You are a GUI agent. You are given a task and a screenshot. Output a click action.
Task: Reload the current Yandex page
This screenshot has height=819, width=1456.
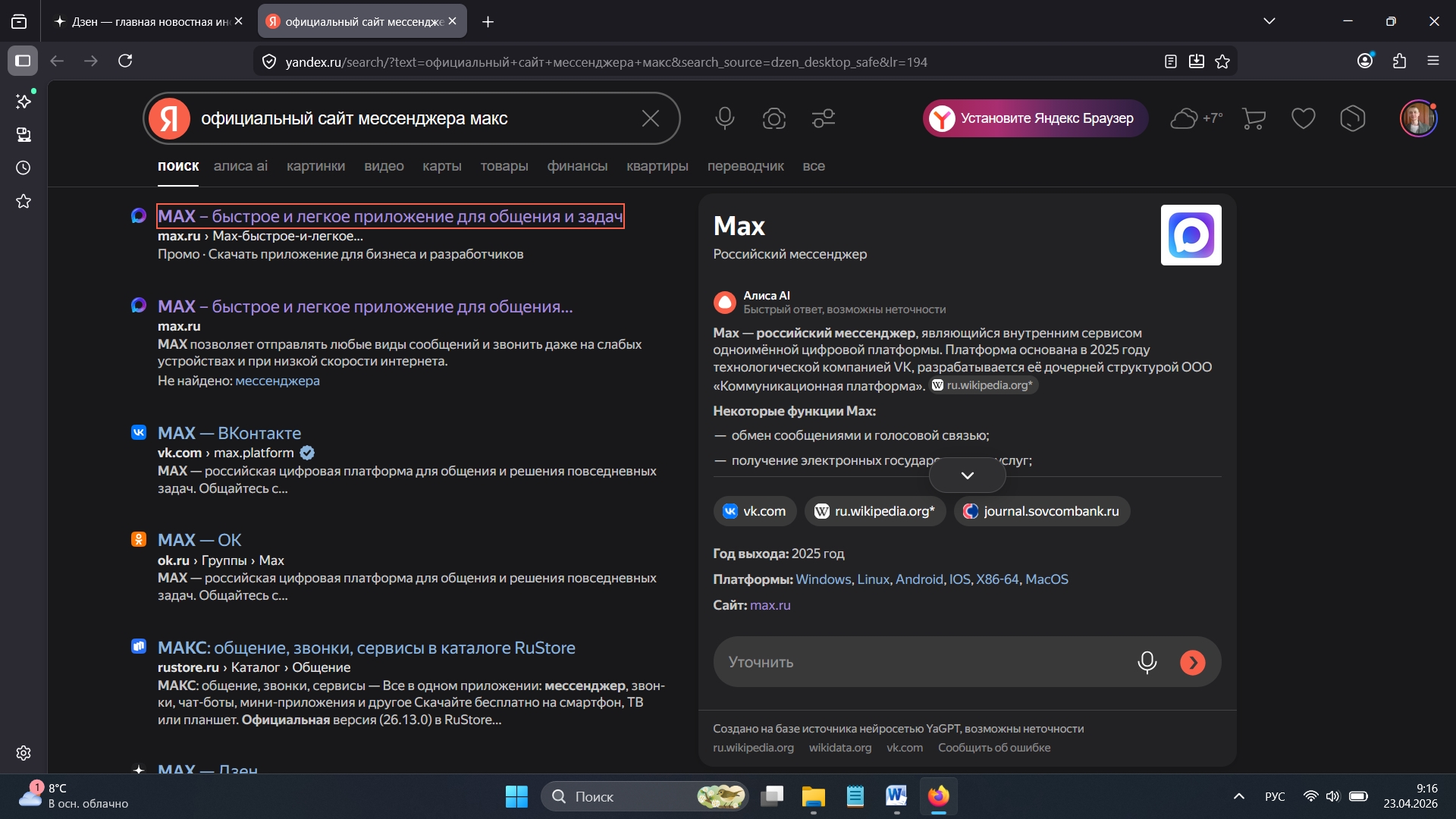pos(125,61)
